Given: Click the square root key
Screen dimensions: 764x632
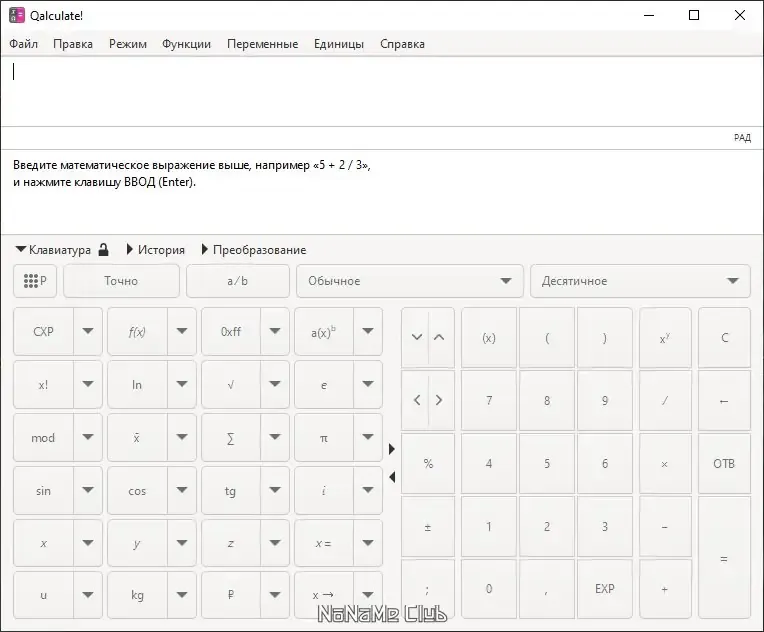Looking at the screenshot, I should pos(231,385).
